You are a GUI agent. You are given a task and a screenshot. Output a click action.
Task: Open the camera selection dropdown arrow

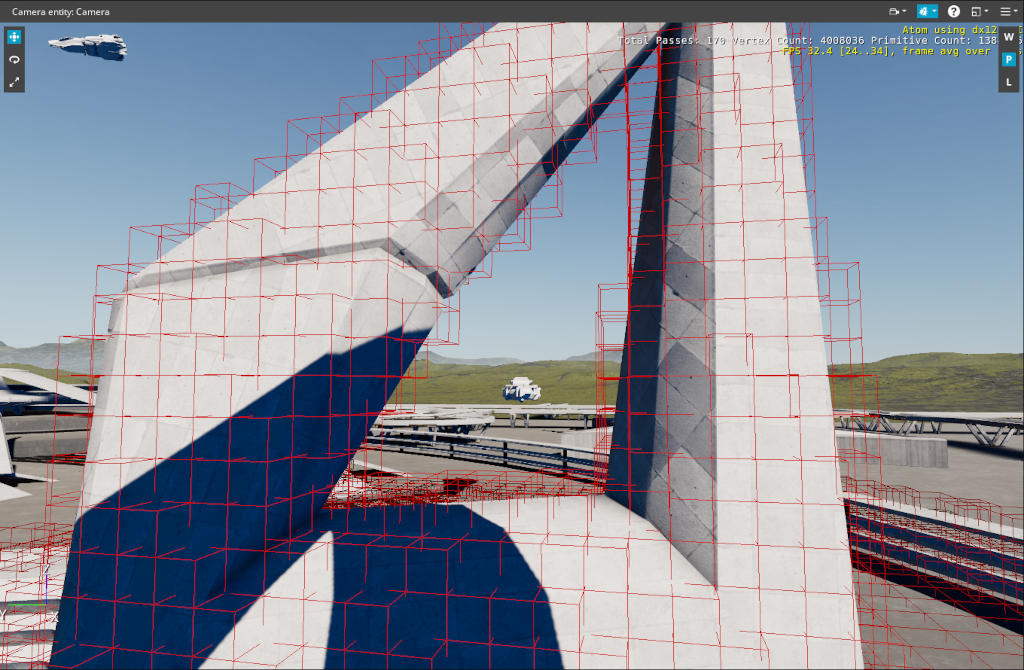click(904, 10)
